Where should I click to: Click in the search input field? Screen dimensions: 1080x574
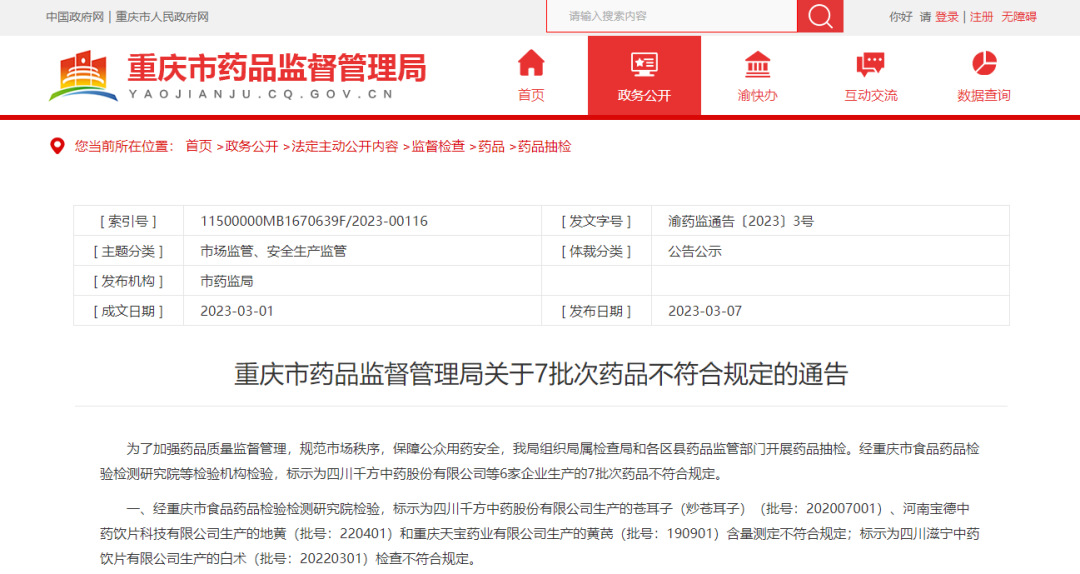[x=672, y=16]
